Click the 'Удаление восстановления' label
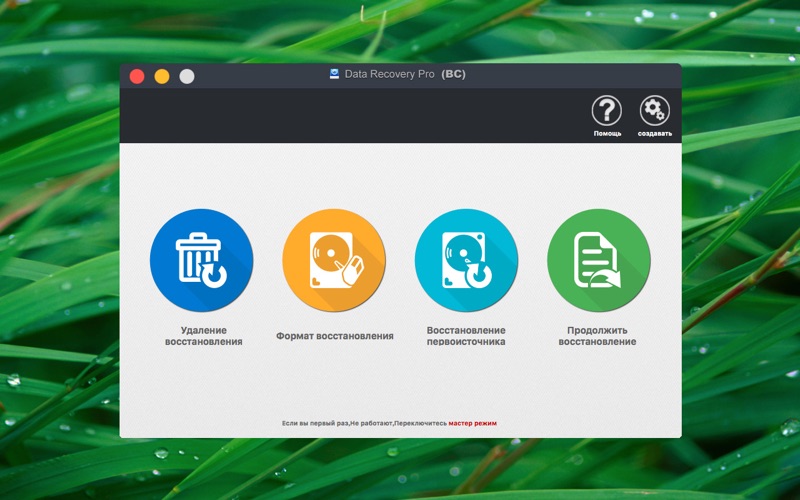Viewport: 800px width, 500px height. pyautogui.click(x=204, y=336)
